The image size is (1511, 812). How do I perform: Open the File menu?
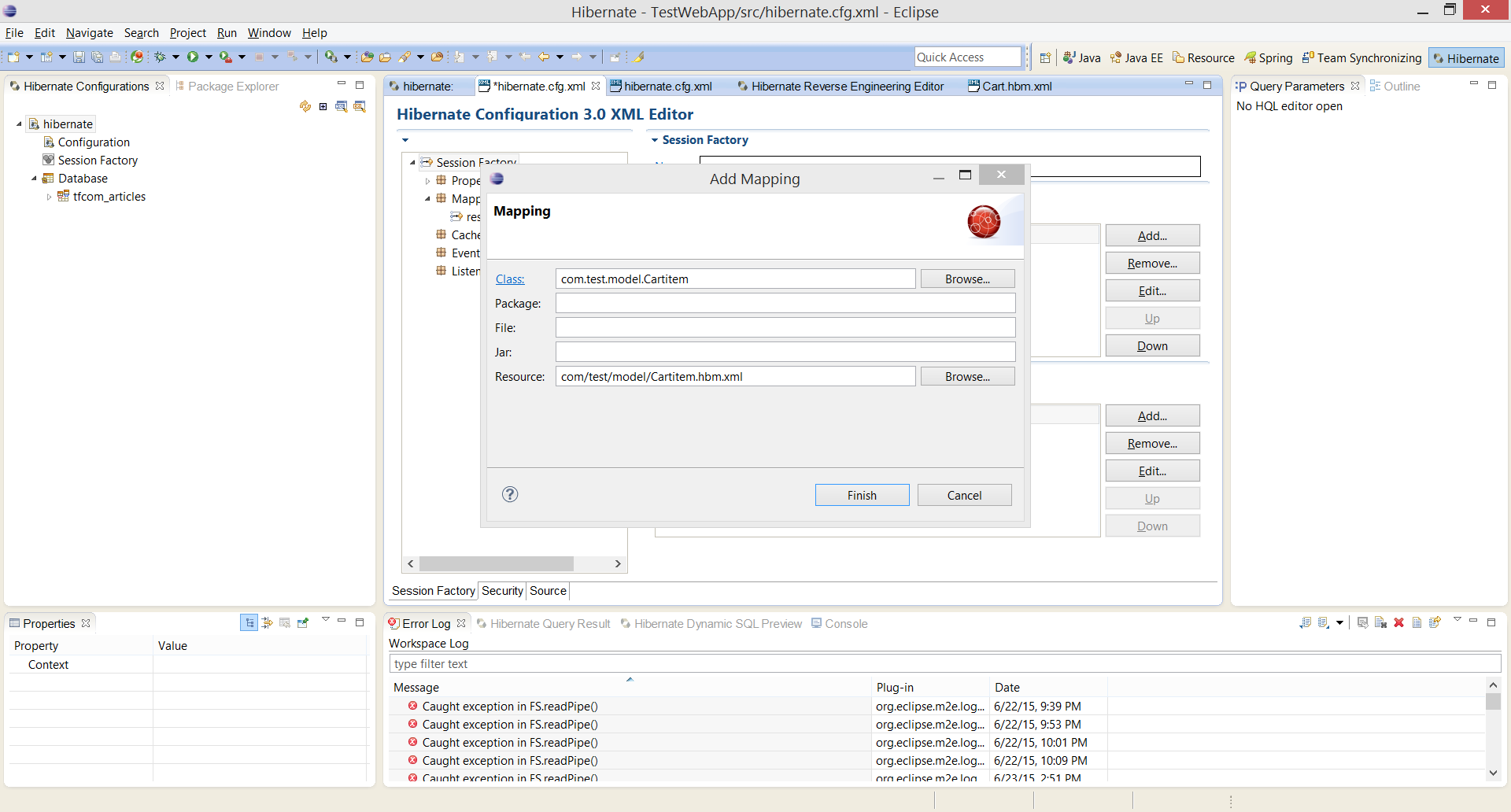(14, 33)
